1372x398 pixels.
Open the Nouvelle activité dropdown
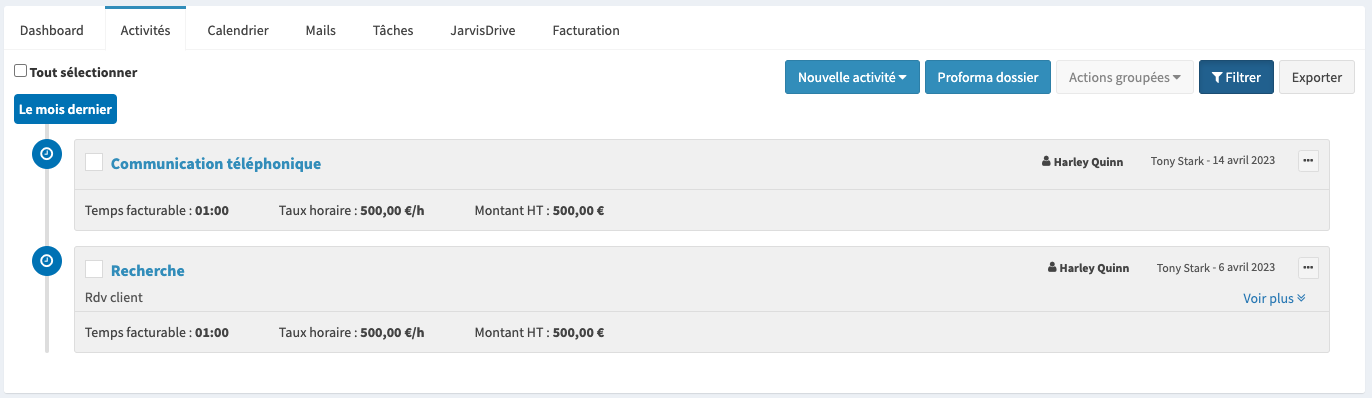[852, 77]
